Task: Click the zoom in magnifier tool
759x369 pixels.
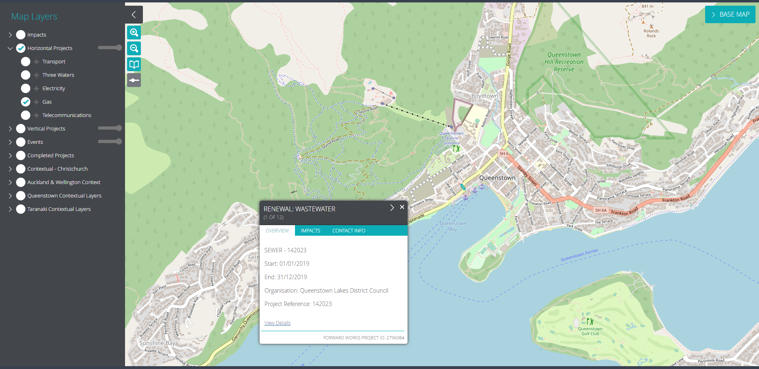Action: [134, 32]
